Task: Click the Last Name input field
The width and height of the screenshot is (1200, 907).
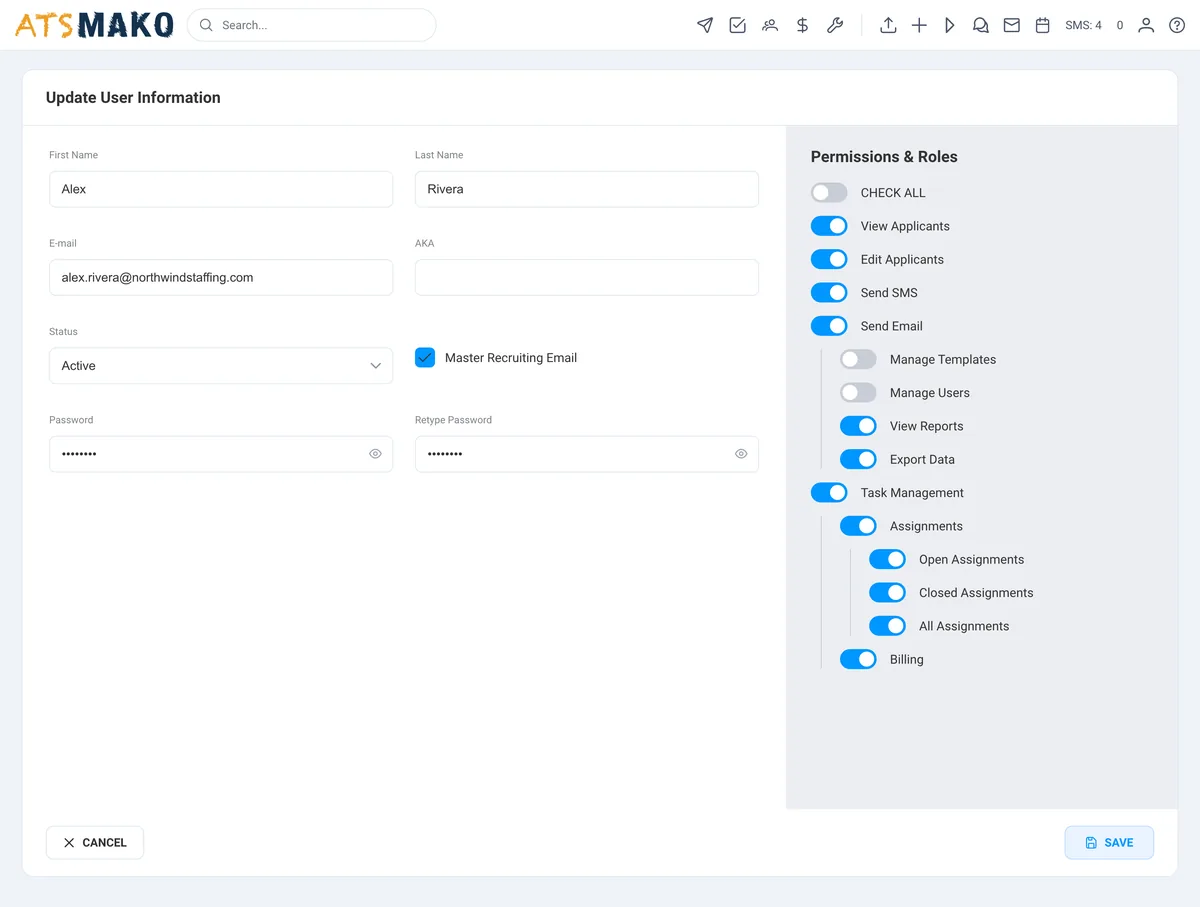Action: (587, 189)
